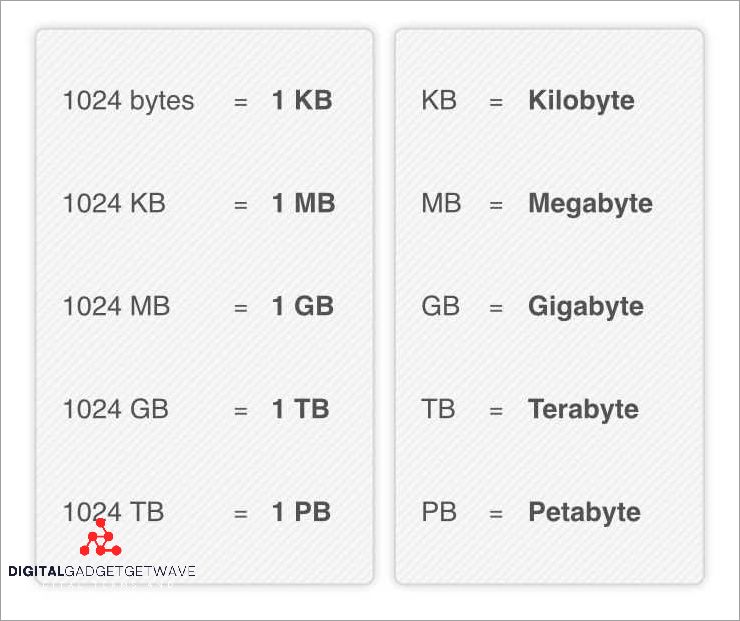Viewport: 740px width, 621px height.
Task: Click the DIGITALGADGETGETWAVE watermark text
Action: point(101,572)
